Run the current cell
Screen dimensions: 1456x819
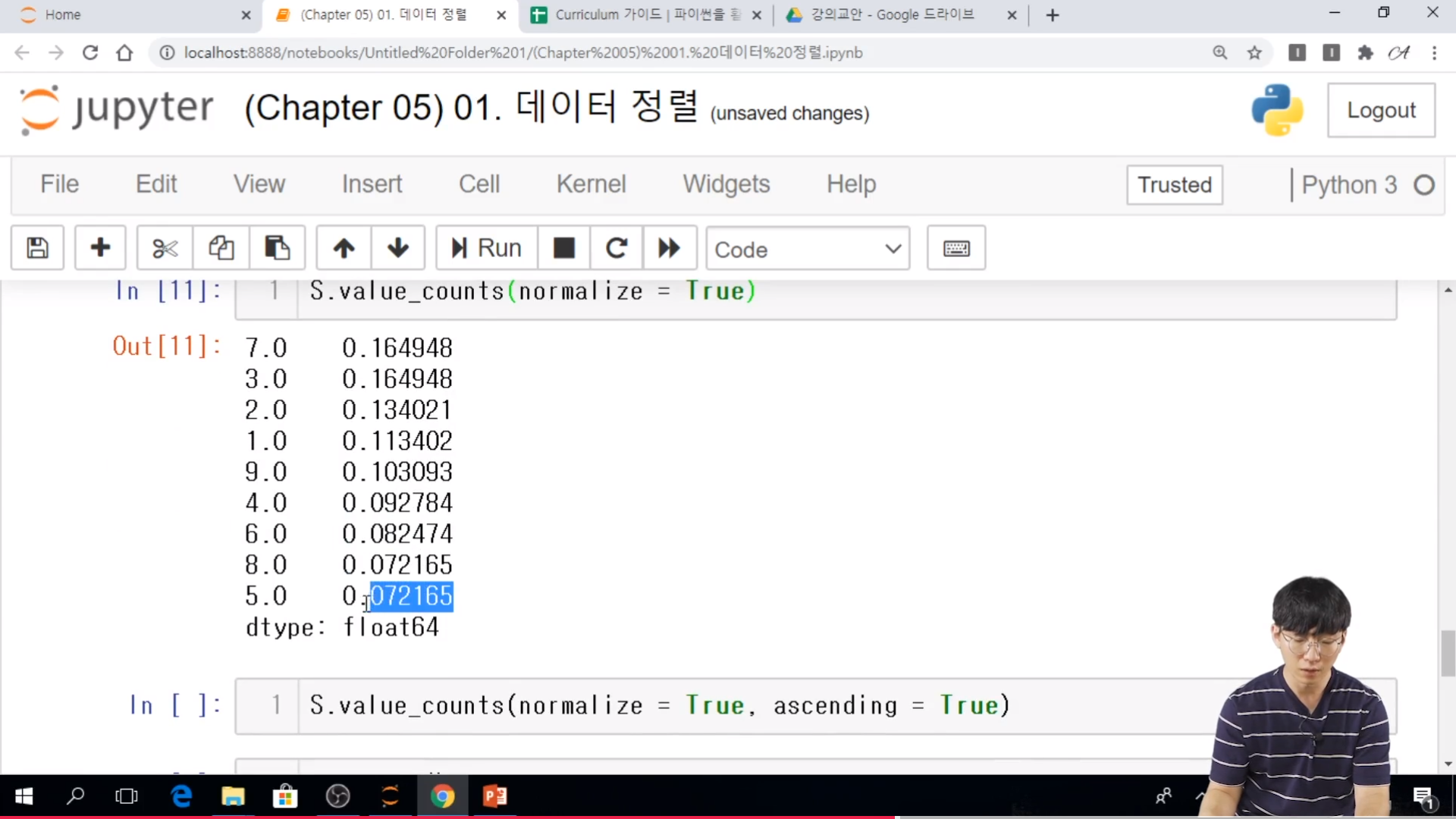pos(487,248)
